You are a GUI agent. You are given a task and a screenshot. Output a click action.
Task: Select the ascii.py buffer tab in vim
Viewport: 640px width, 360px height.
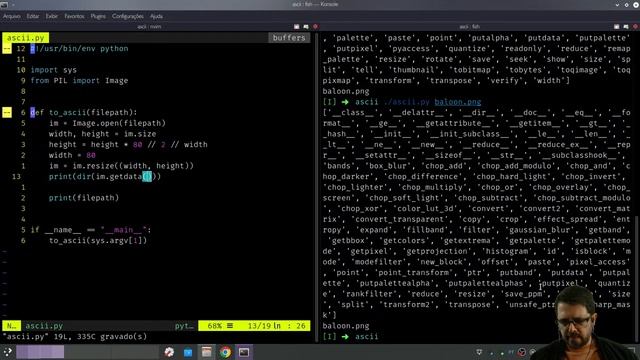click(26, 38)
